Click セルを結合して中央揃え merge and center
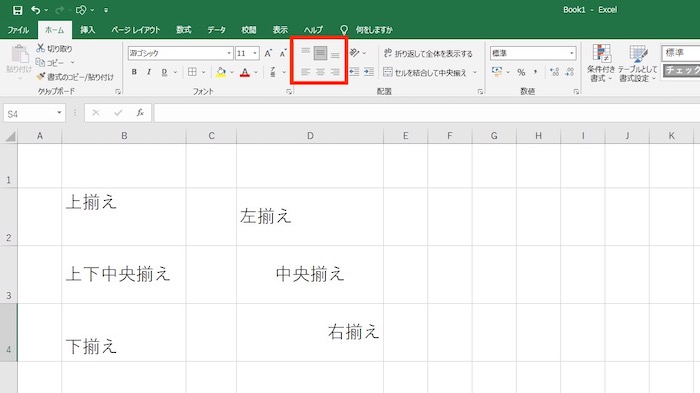 pos(425,72)
